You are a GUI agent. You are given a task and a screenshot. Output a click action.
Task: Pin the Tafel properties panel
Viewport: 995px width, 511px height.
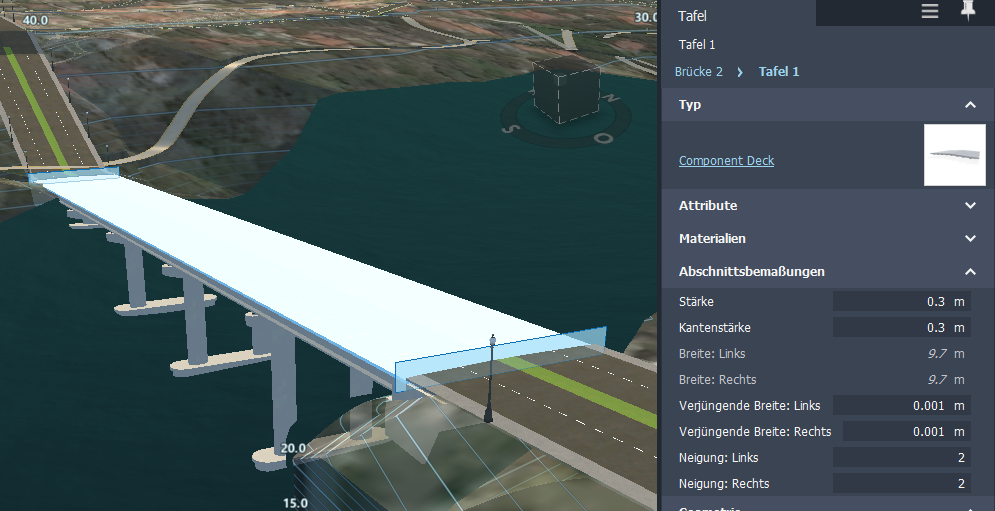pos(967,11)
